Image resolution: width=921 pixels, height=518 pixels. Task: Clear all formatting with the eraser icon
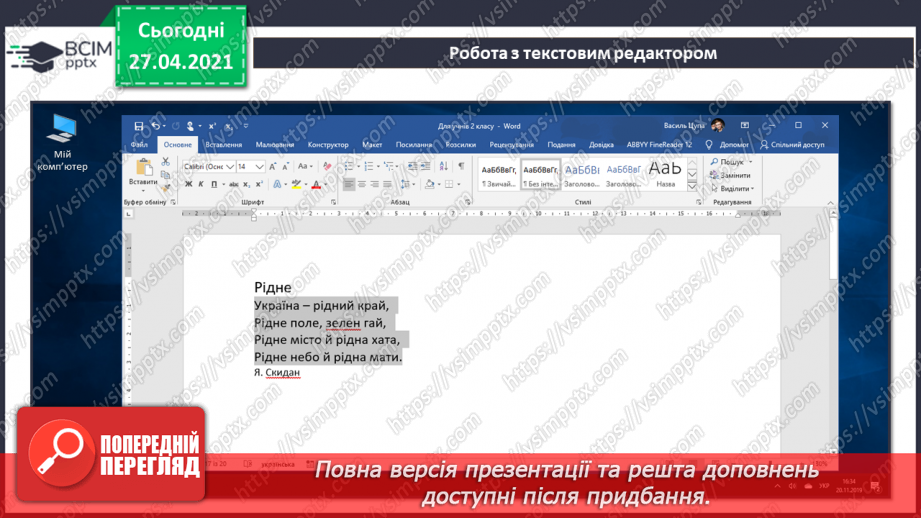pos(327,167)
